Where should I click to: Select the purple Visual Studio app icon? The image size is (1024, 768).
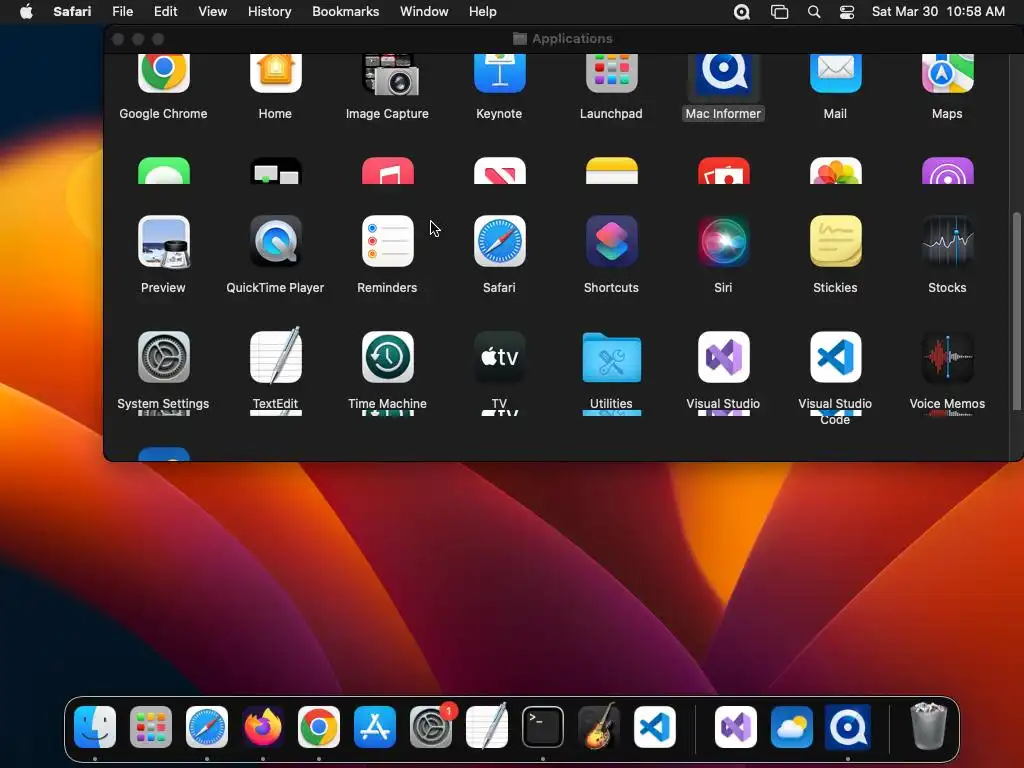(724, 357)
